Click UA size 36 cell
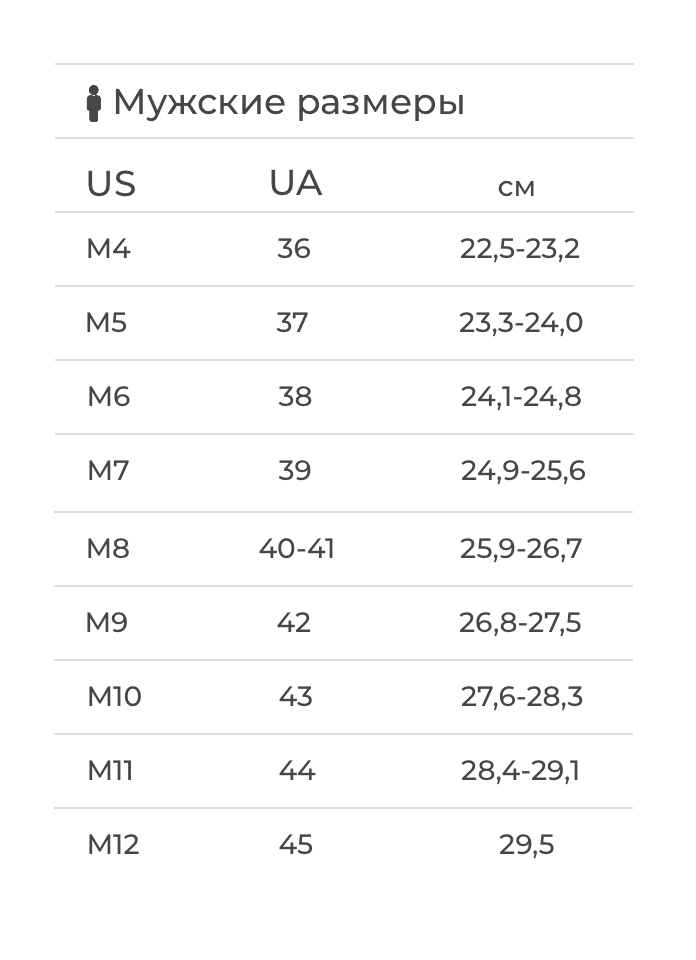 click(x=294, y=249)
